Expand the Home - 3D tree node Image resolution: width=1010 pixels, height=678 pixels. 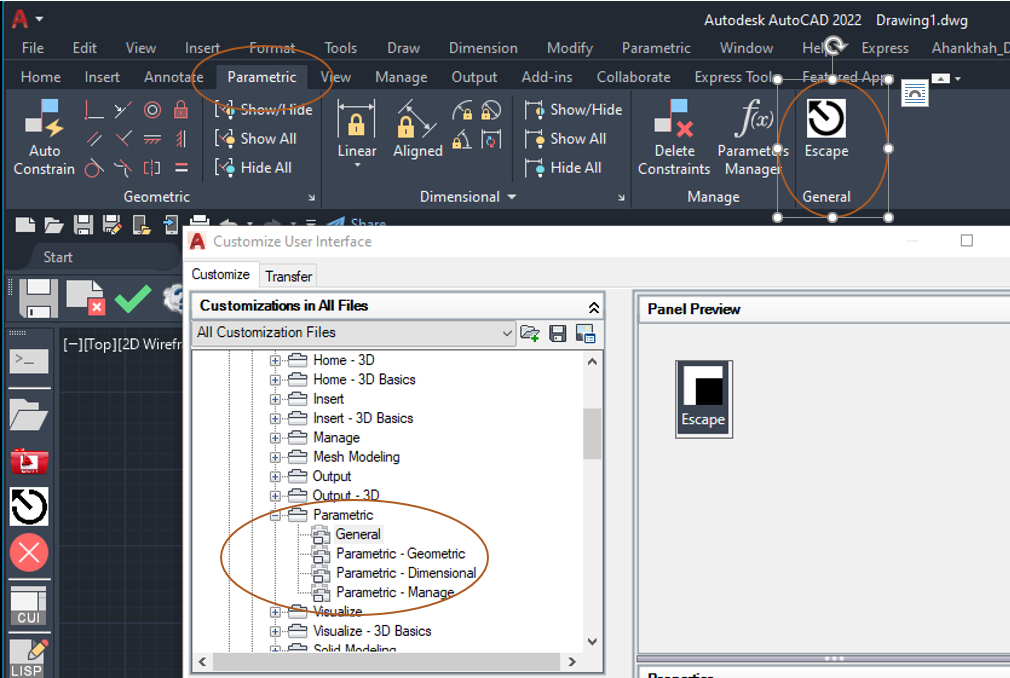275,361
